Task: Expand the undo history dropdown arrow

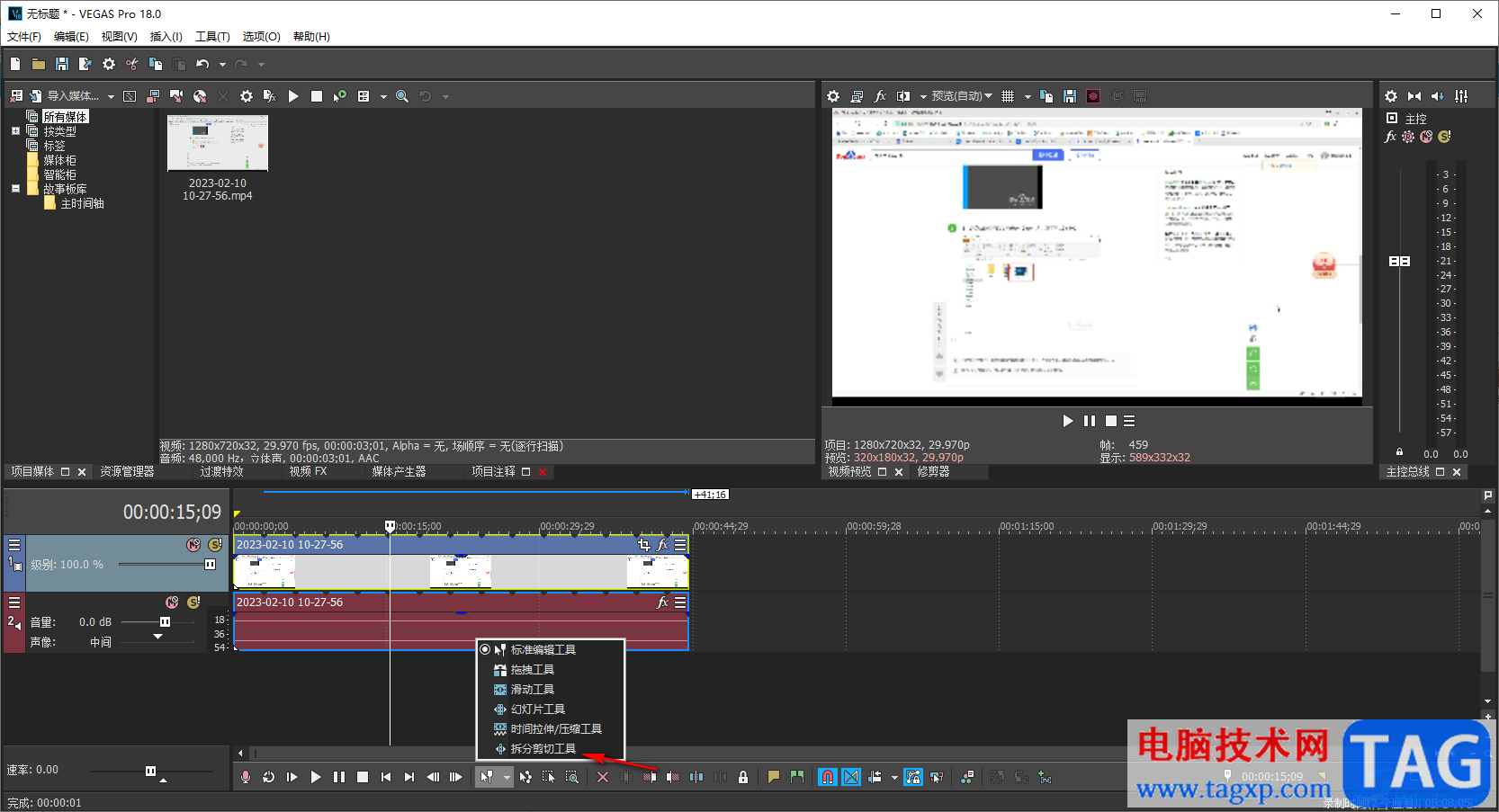Action: [222, 64]
